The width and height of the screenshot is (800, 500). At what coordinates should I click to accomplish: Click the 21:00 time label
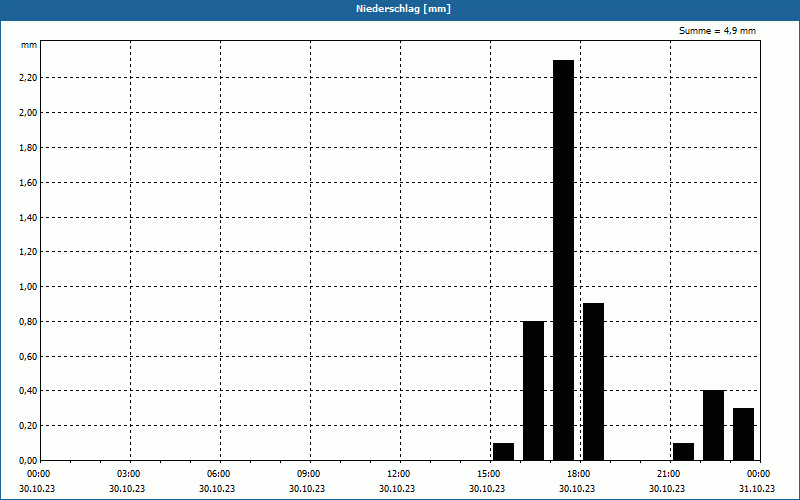click(x=670, y=474)
